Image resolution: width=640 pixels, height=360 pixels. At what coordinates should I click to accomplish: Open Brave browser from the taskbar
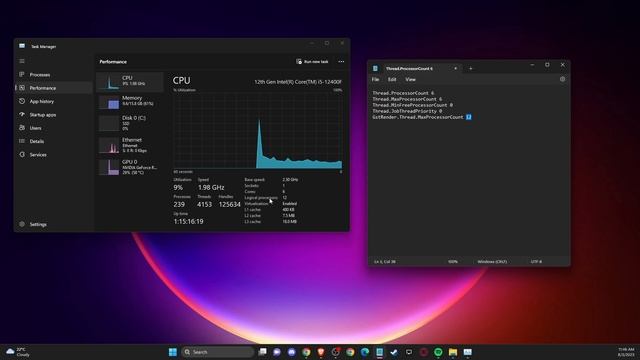point(321,352)
